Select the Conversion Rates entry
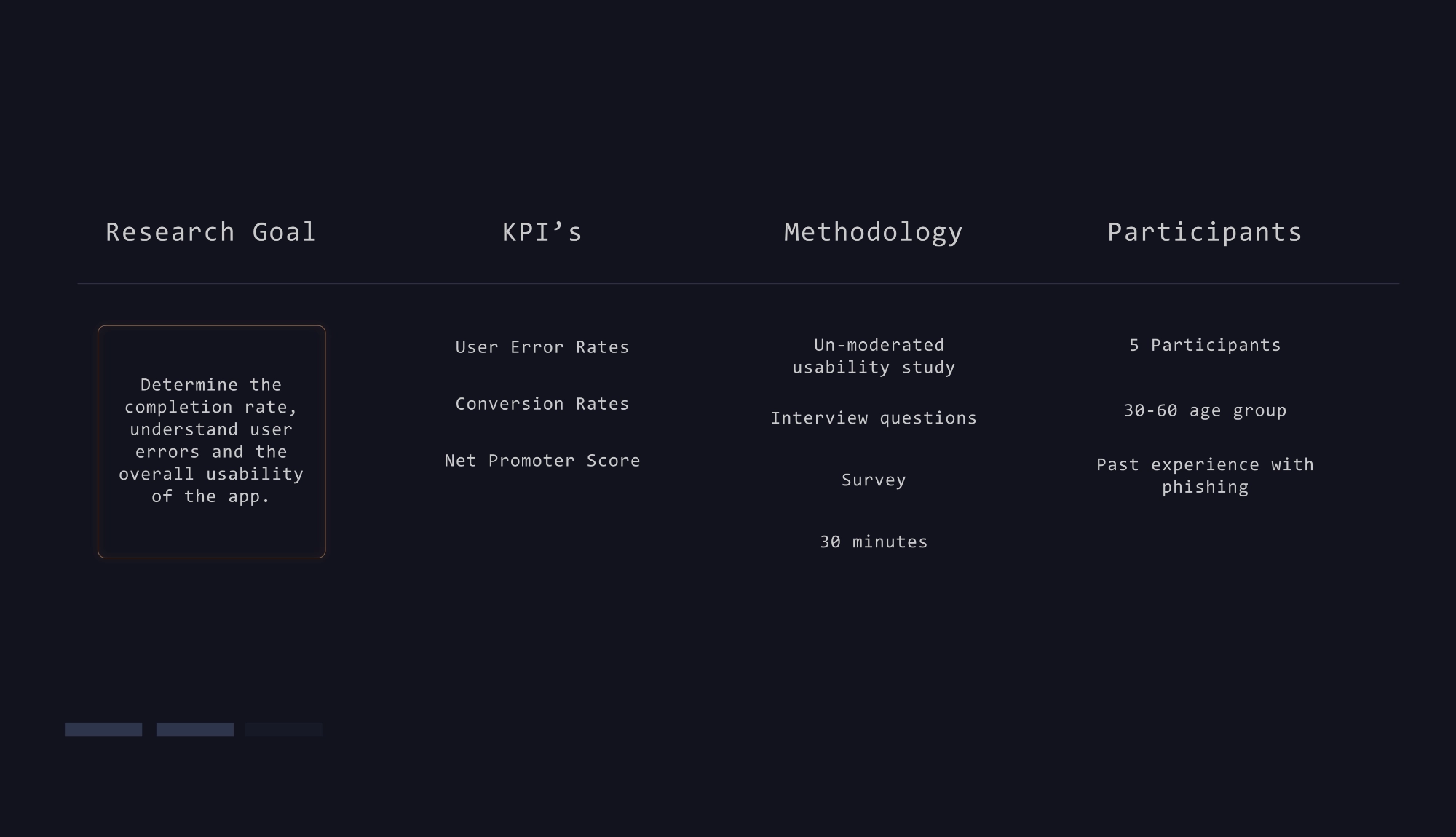 [542, 404]
